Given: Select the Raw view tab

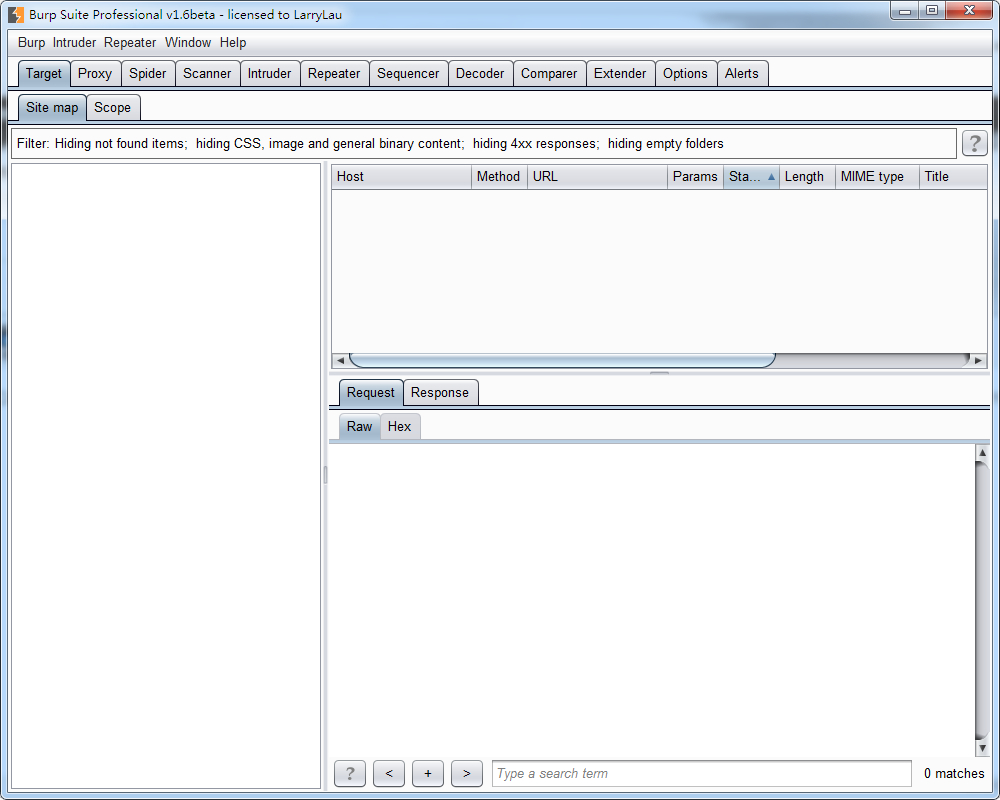Looking at the screenshot, I should click(x=359, y=426).
